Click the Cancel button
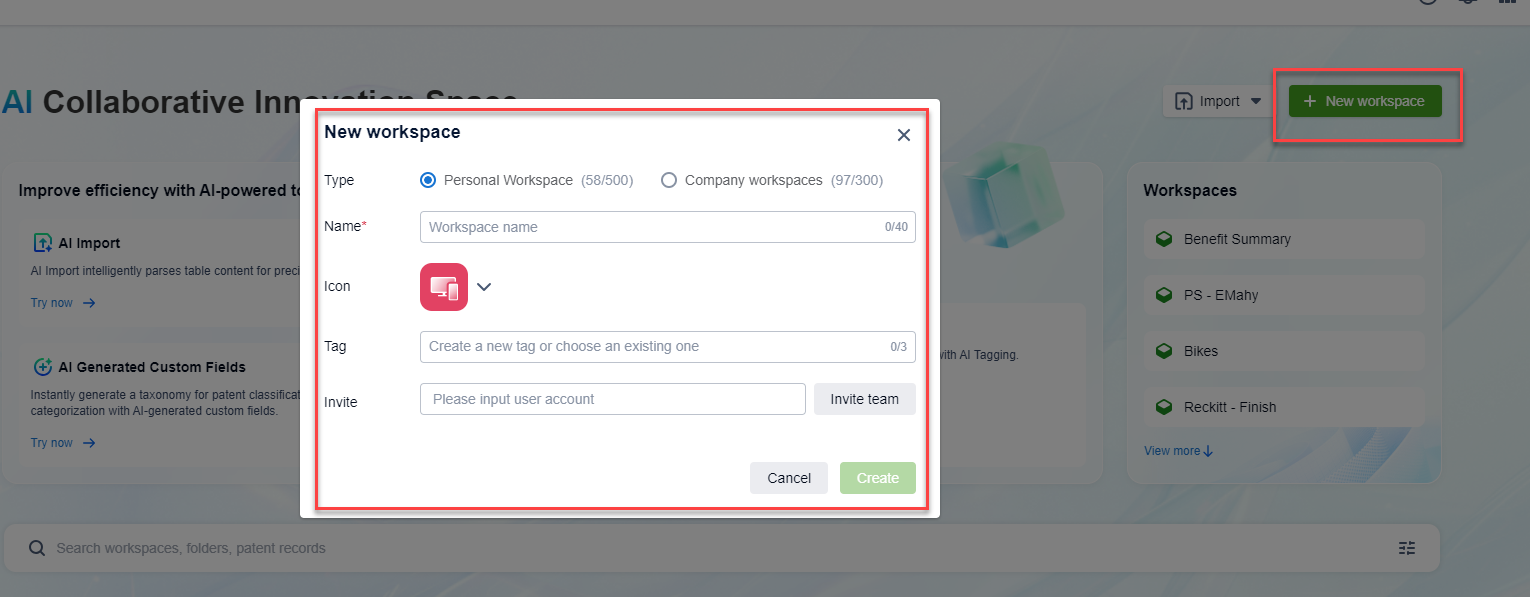 coord(788,478)
